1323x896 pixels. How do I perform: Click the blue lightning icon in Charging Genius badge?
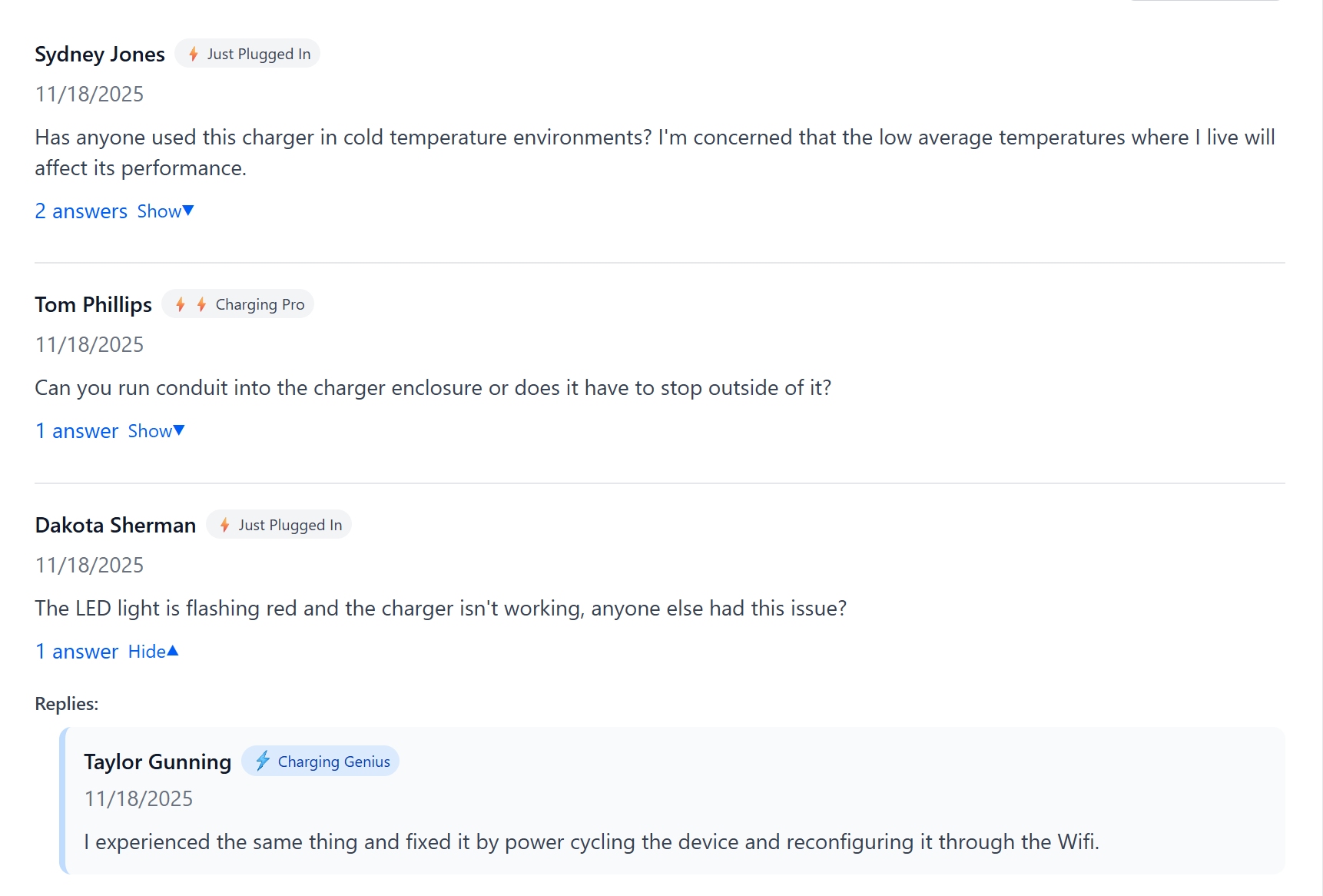click(264, 761)
